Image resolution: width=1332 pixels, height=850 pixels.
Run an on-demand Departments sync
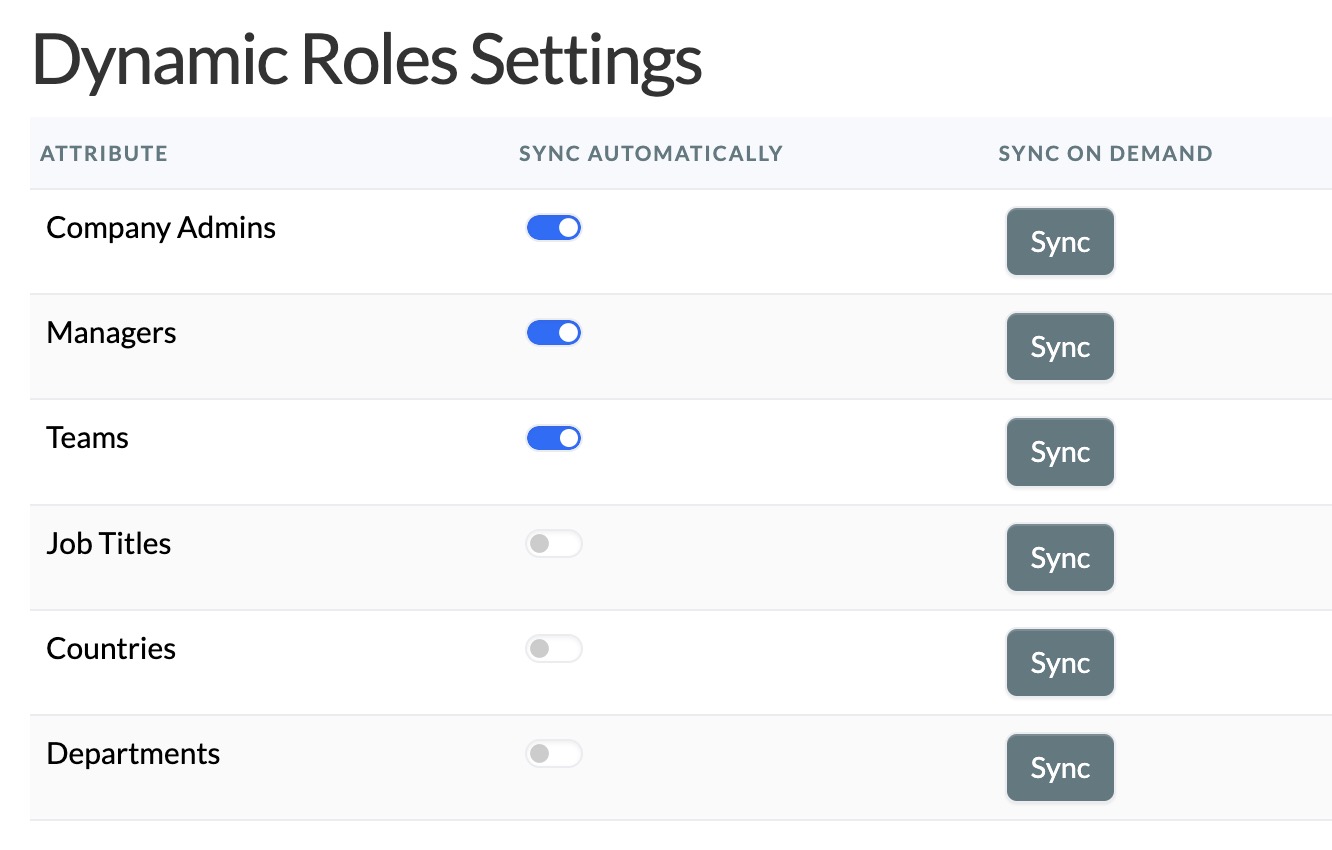(x=1060, y=767)
